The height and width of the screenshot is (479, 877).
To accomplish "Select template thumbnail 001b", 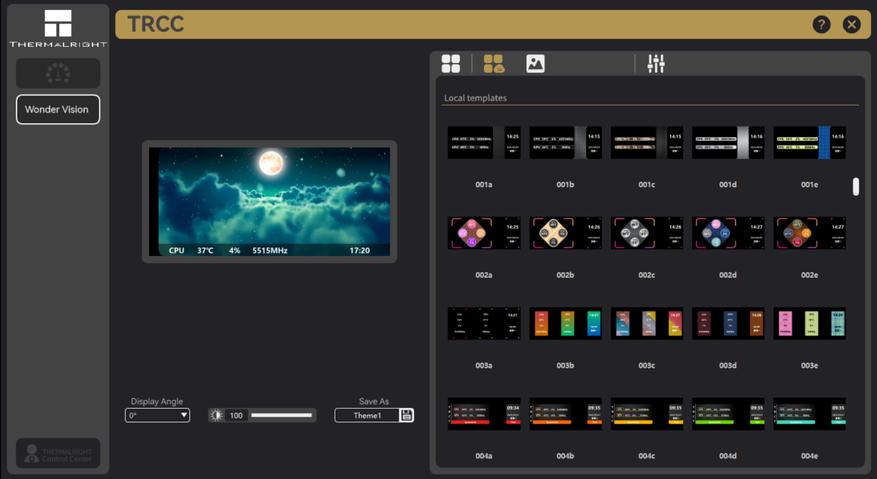I will 565,143.
